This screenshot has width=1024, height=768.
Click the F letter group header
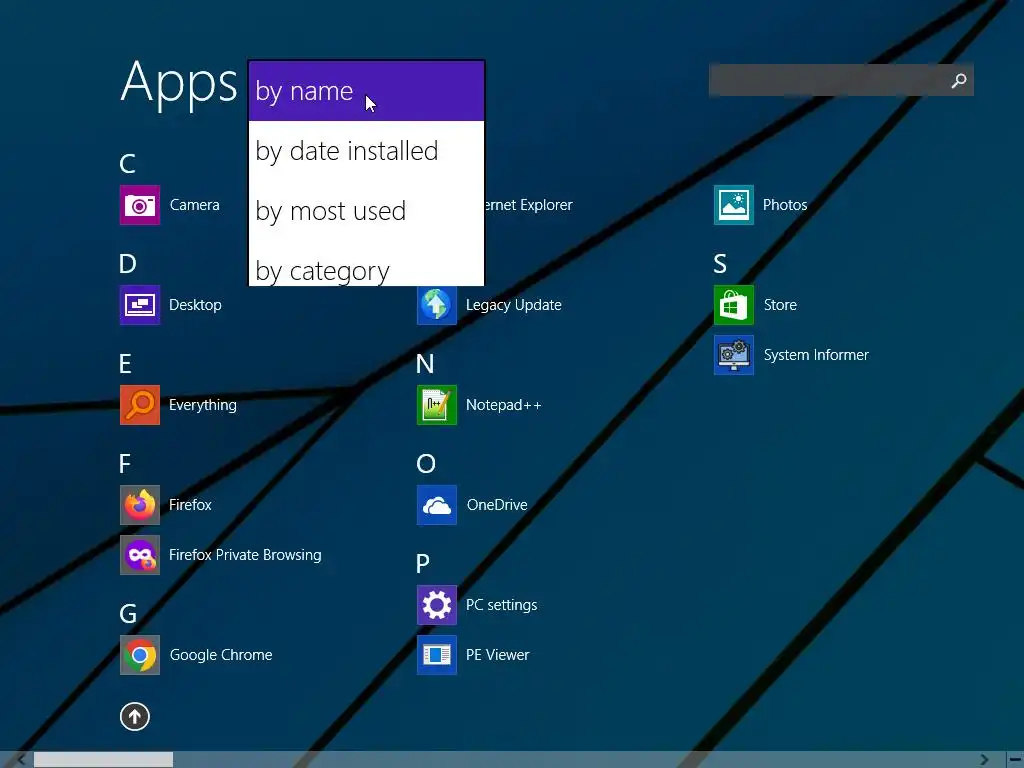125,464
